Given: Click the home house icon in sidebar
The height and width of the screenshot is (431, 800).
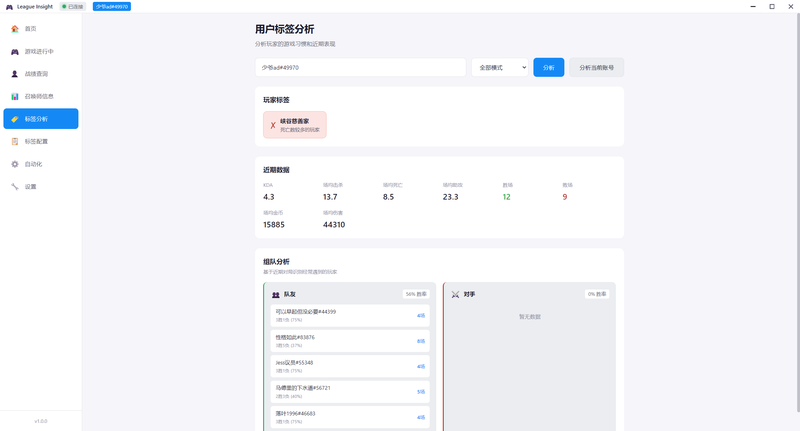Looking at the screenshot, I should (x=15, y=29).
